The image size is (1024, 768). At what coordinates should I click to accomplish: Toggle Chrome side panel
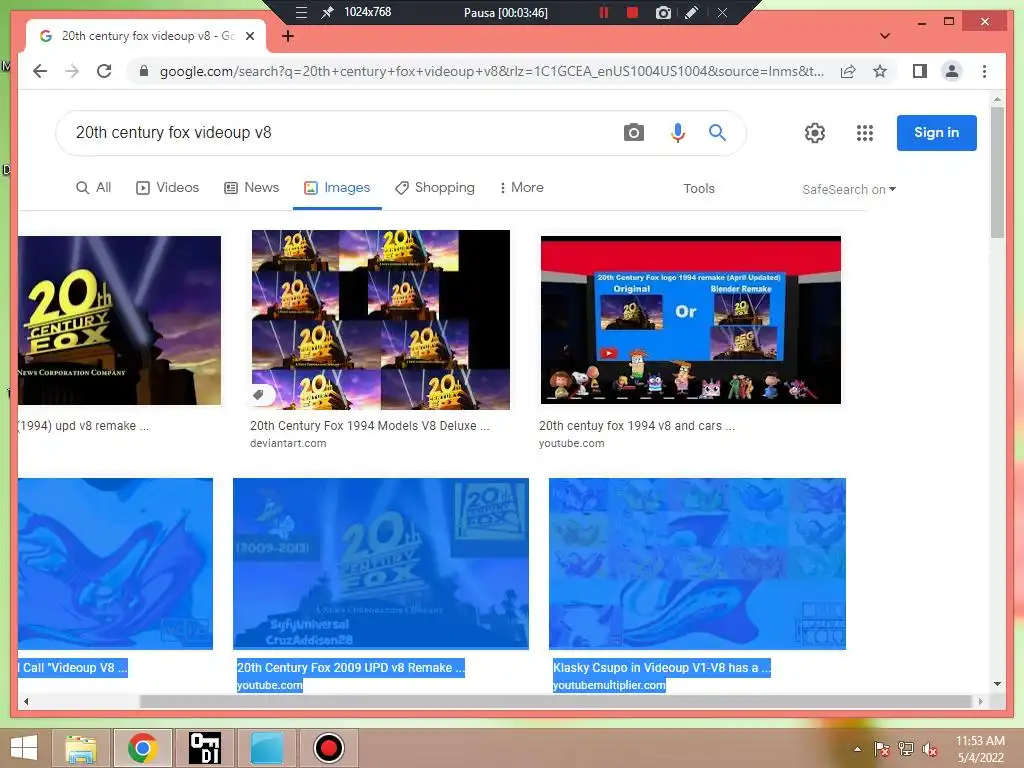[x=920, y=71]
